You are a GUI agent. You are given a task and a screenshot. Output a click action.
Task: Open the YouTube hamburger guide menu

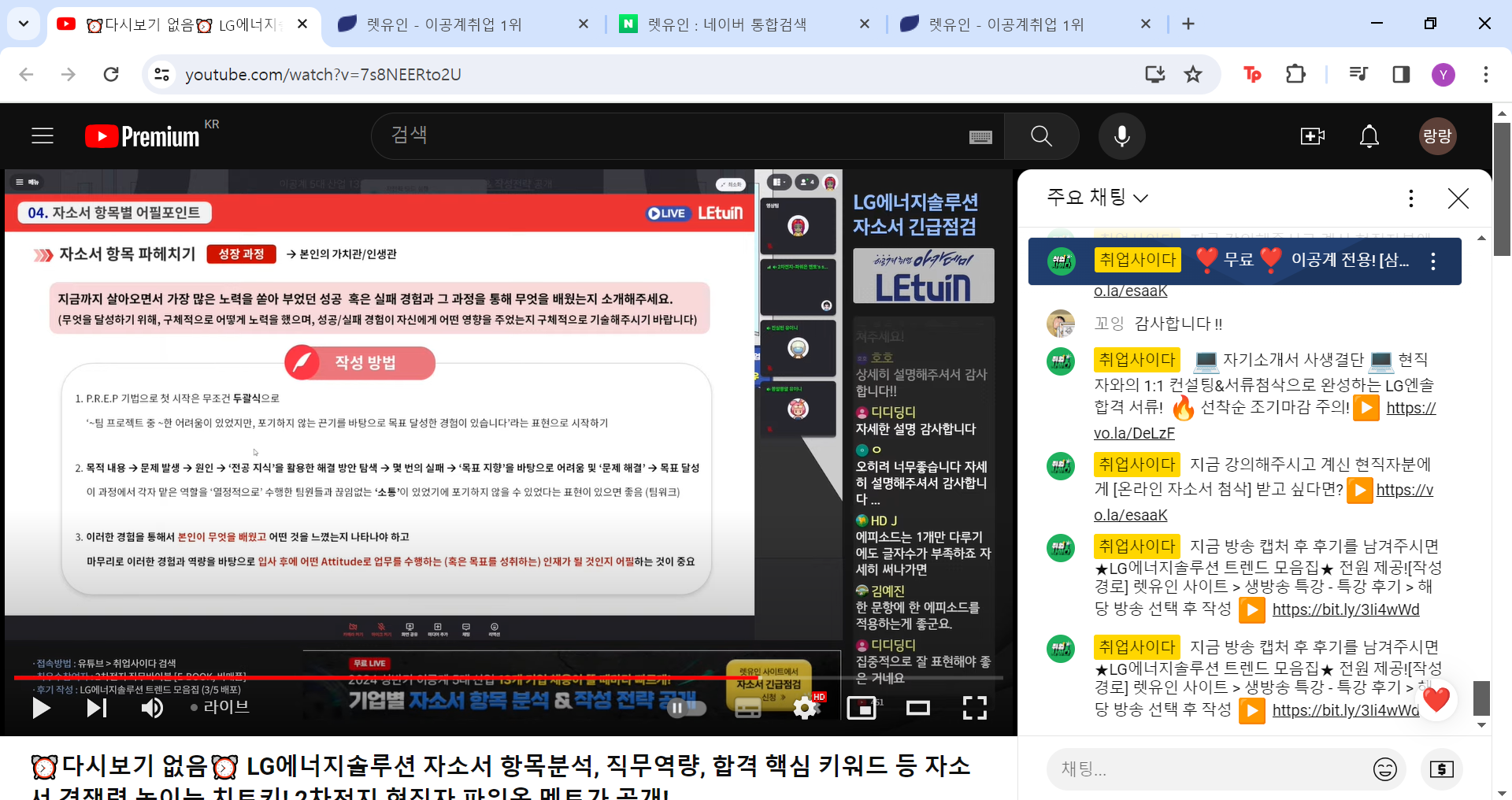43,136
